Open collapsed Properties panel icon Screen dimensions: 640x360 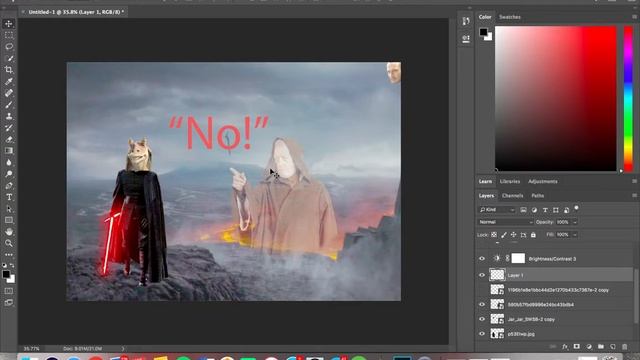point(466,39)
